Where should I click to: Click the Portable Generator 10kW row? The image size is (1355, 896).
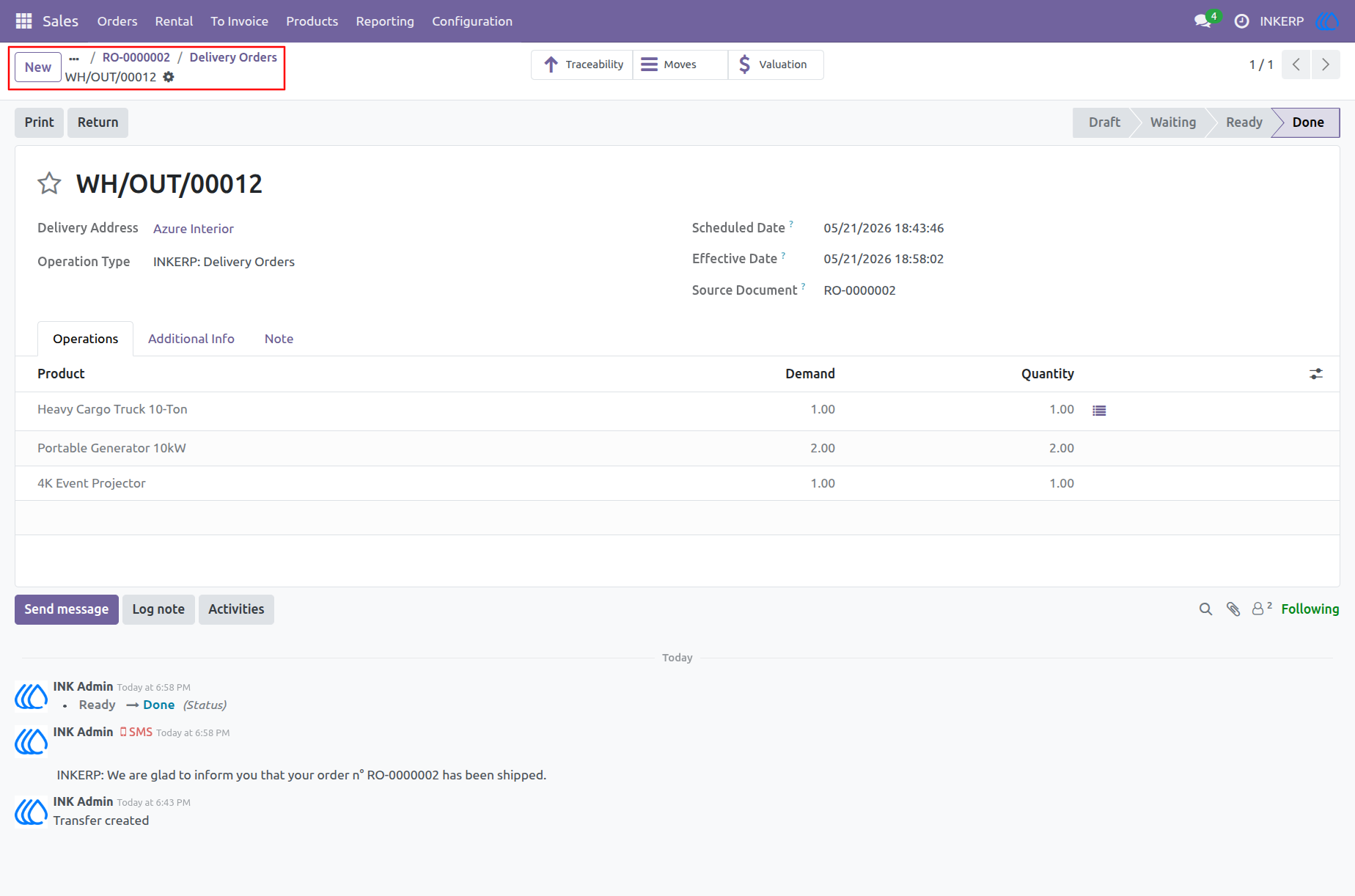[677, 448]
